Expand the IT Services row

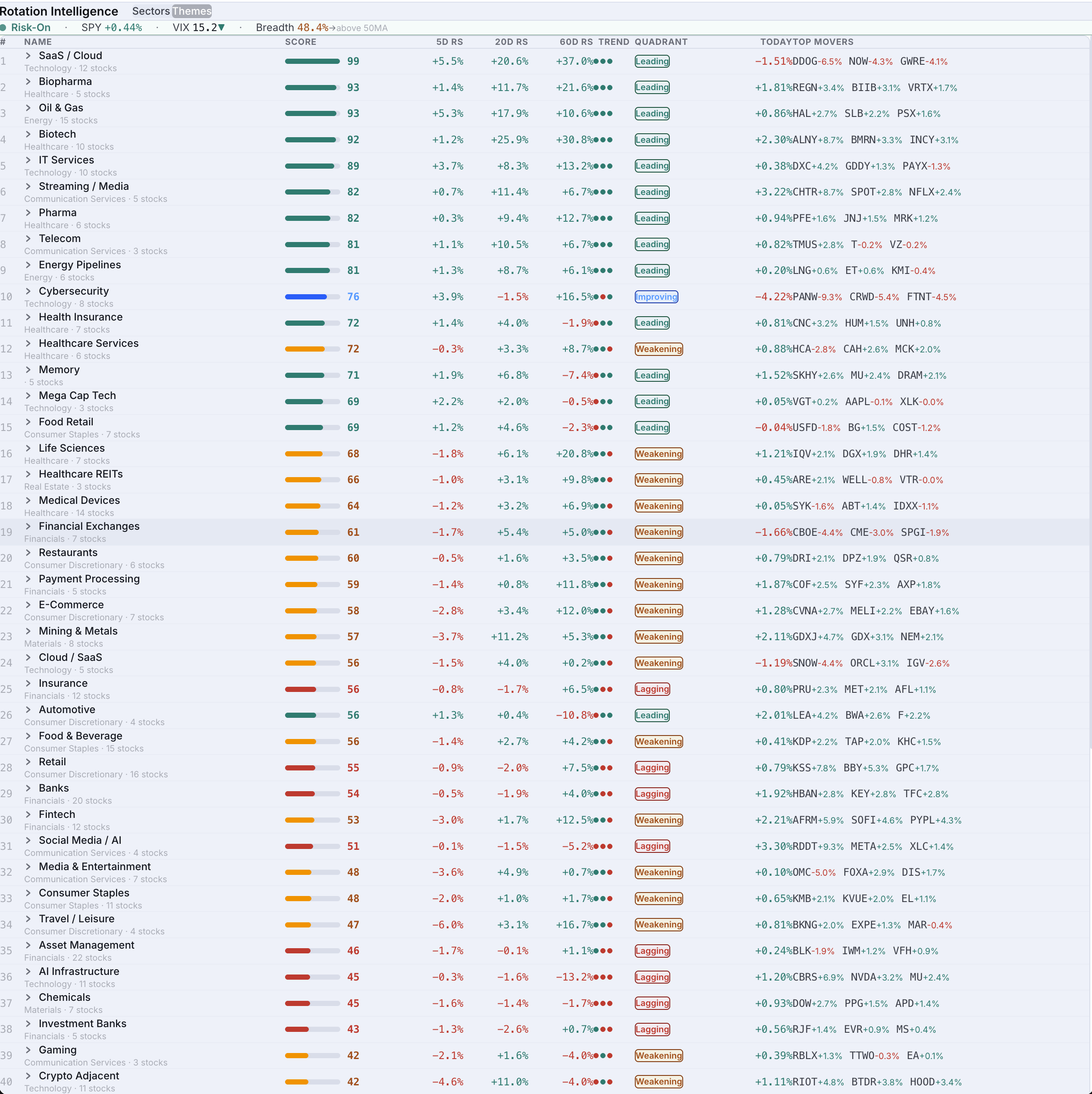point(28,160)
